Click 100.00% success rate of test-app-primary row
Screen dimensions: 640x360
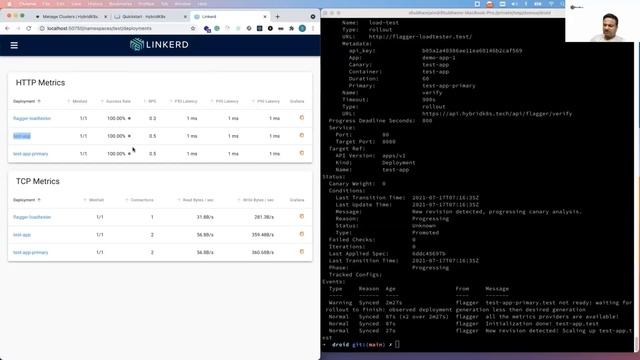pos(116,154)
